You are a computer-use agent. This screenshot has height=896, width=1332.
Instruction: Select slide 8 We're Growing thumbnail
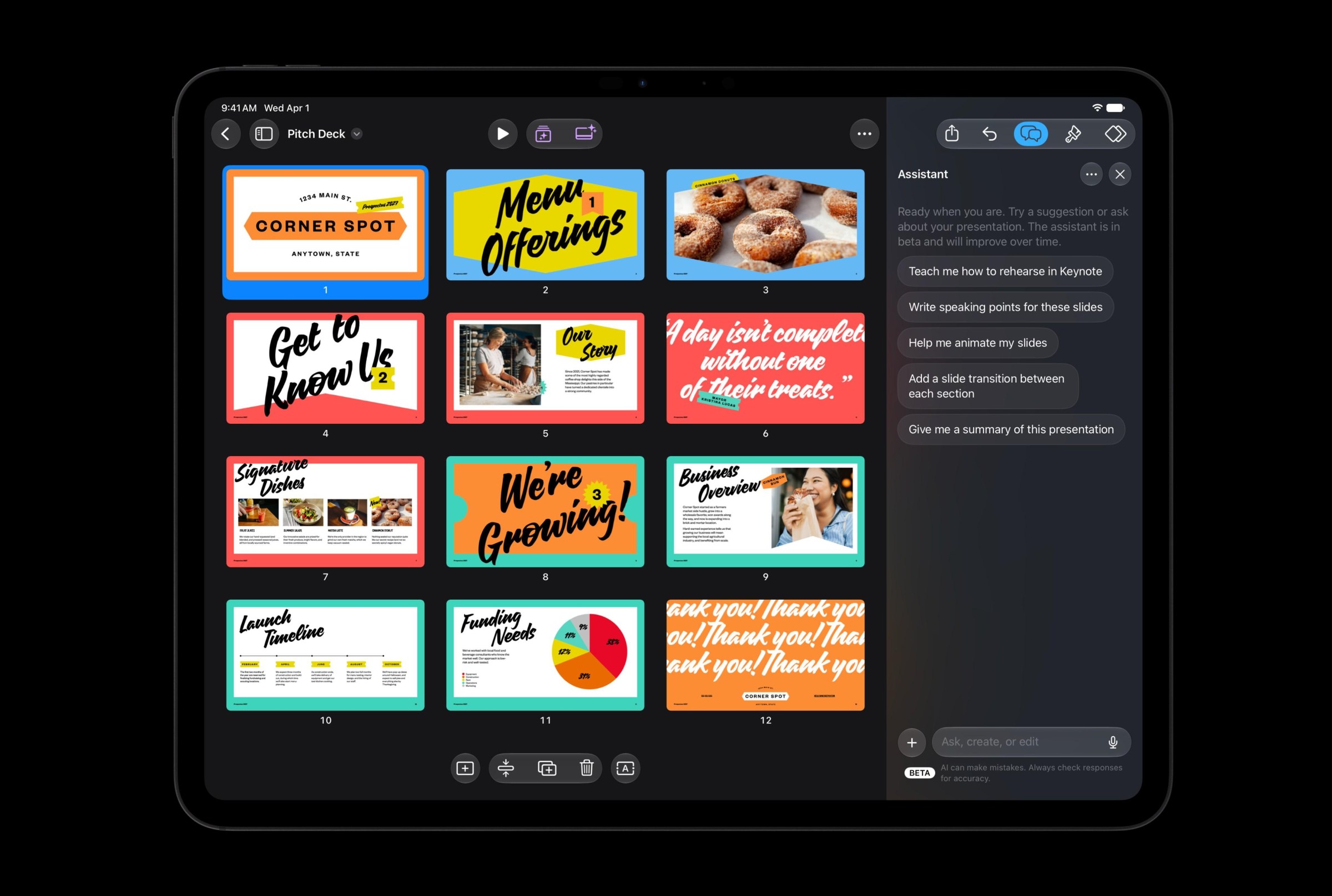tap(545, 512)
